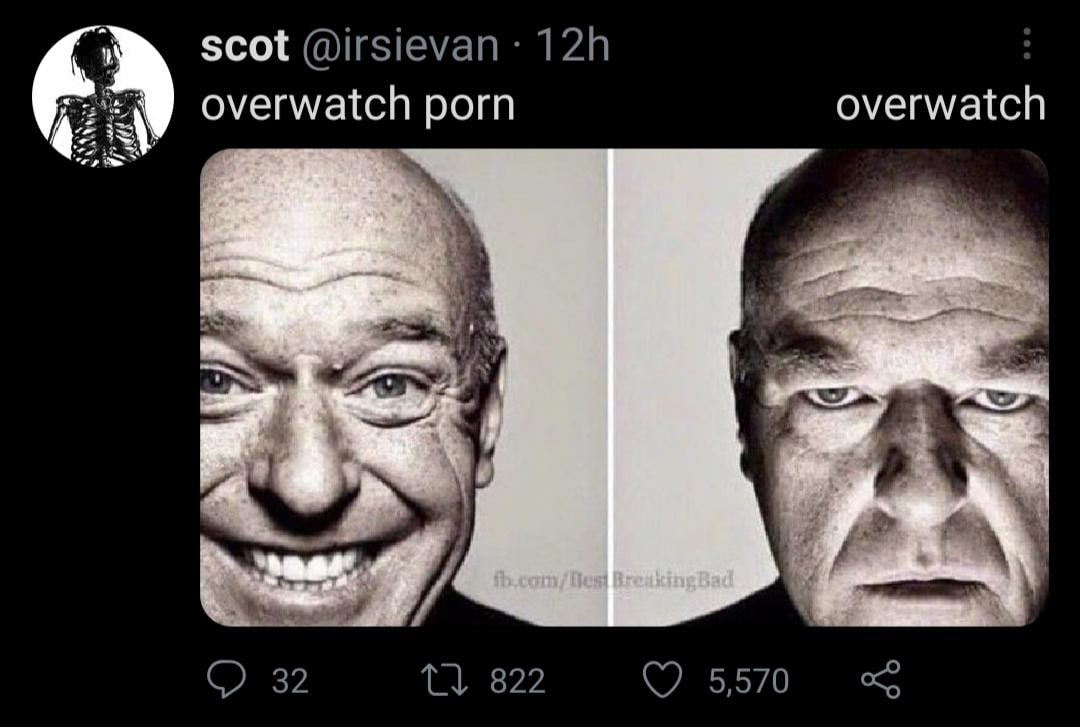
Task: Open the 12h timestamp link
Action: 573,45
